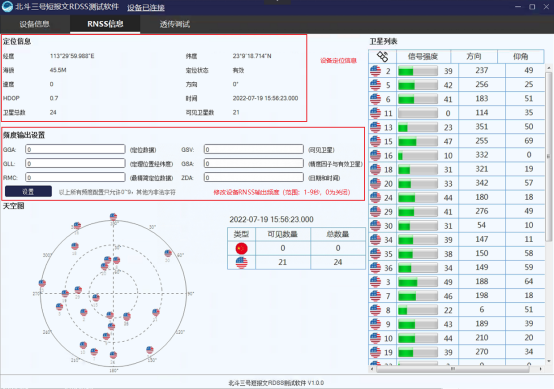Click the US flag icon for satellite 7
Viewport: 554px width, 389px height.
click(x=375, y=296)
